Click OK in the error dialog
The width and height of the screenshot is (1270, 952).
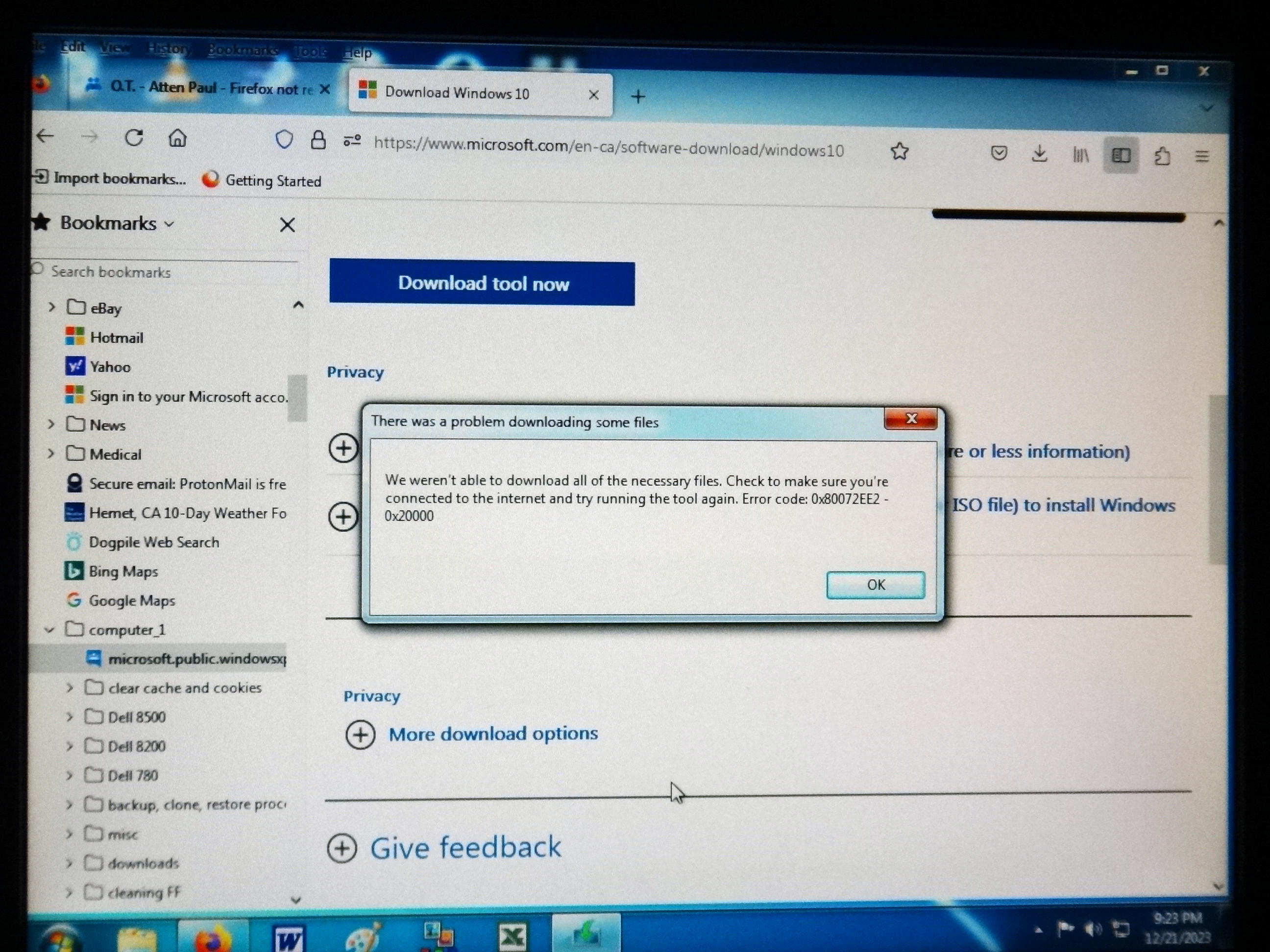point(876,585)
